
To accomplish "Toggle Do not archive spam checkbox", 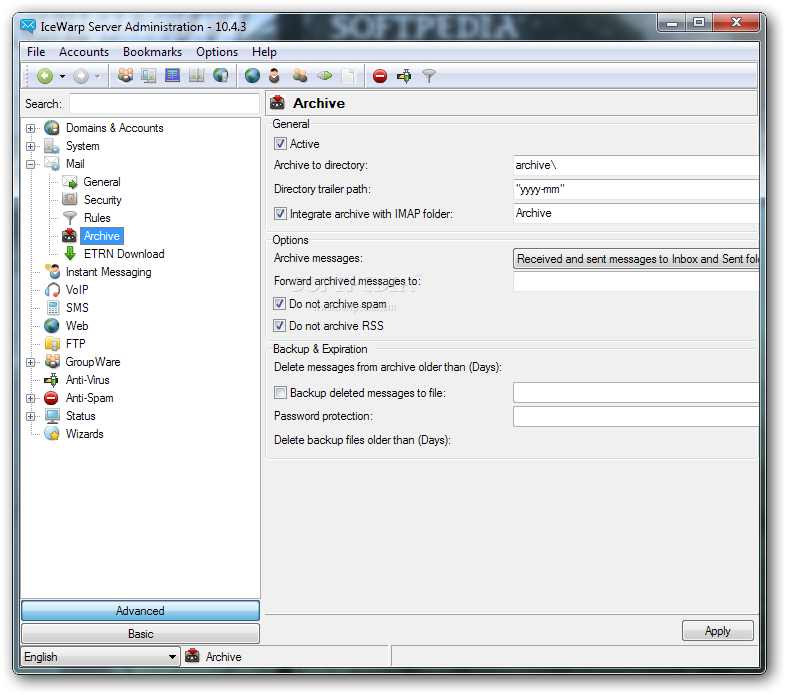I will 280,304.
